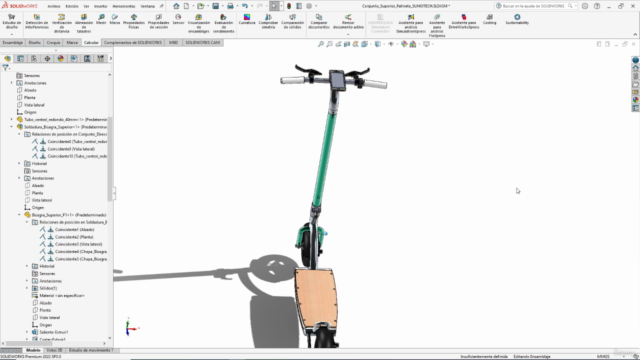Select the Modelo bottom tab
Viewport: 640px width, 360px height.
33,350
